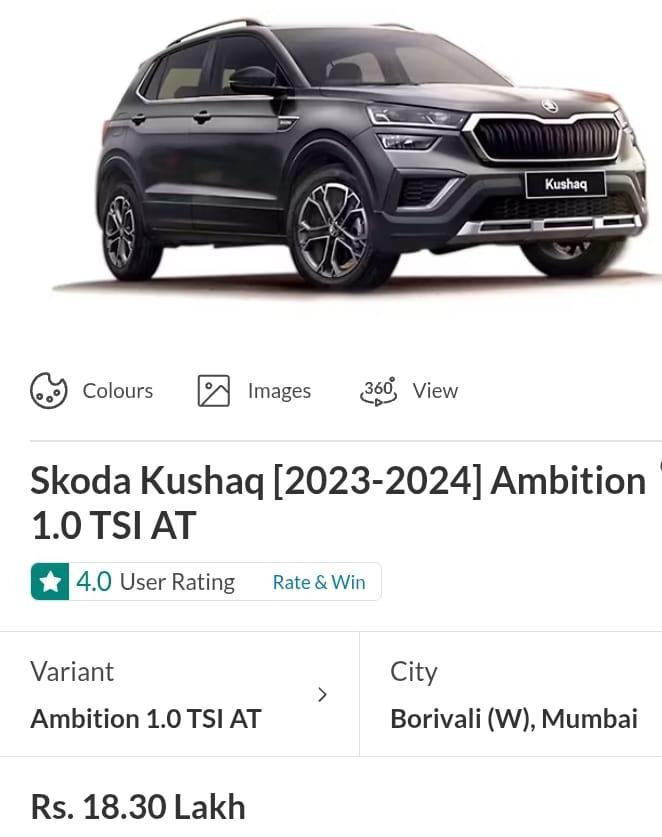This screenshot has width=662, height=837.
Task: Click the Skoda Kushaq Ambition title heading
Action: point(338,502)
